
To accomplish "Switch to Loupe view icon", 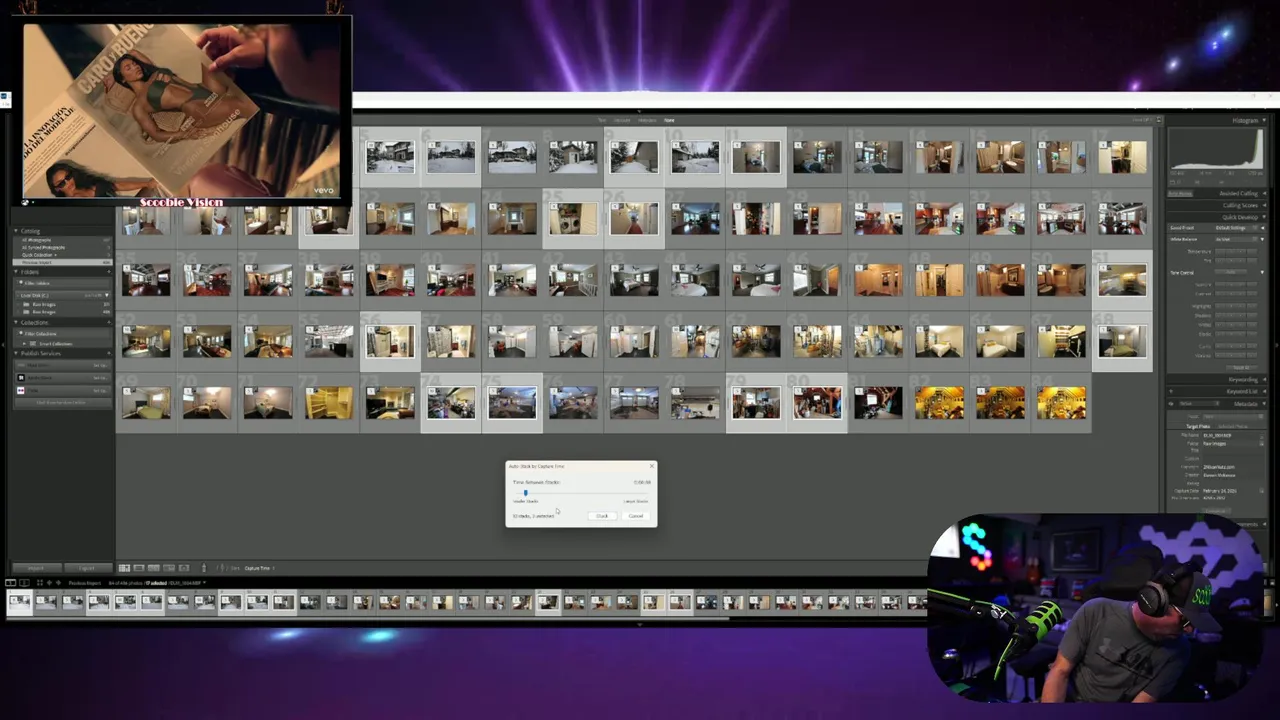I will [139, 568].
